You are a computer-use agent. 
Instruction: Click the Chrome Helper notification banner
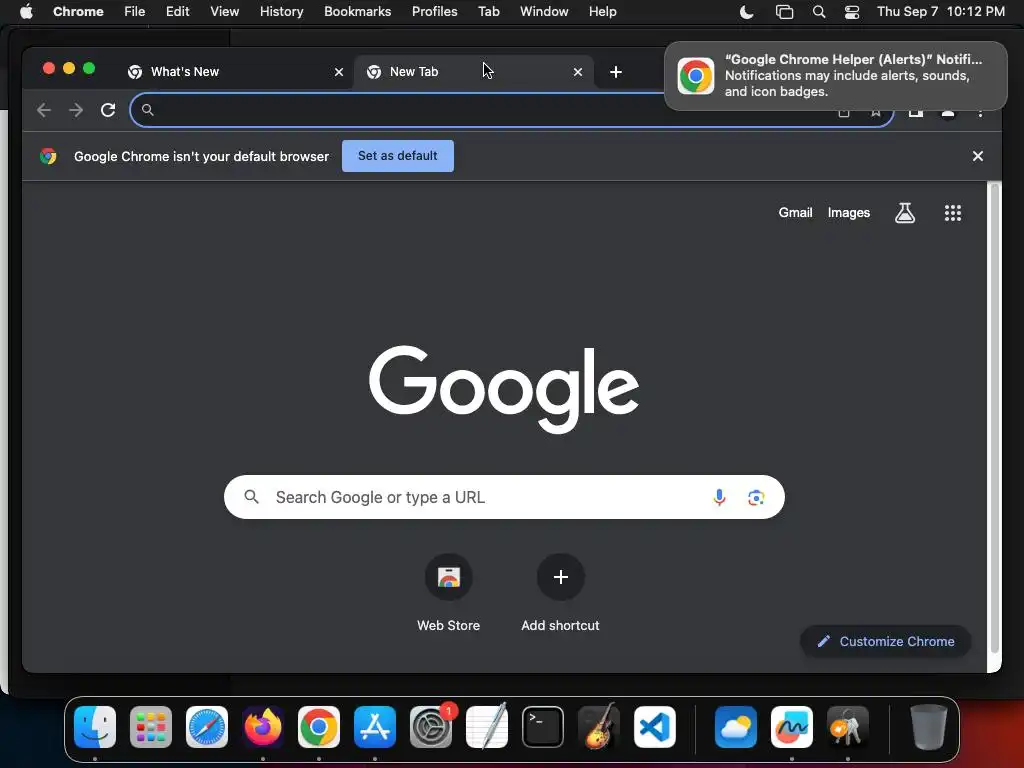click(836, 76)
